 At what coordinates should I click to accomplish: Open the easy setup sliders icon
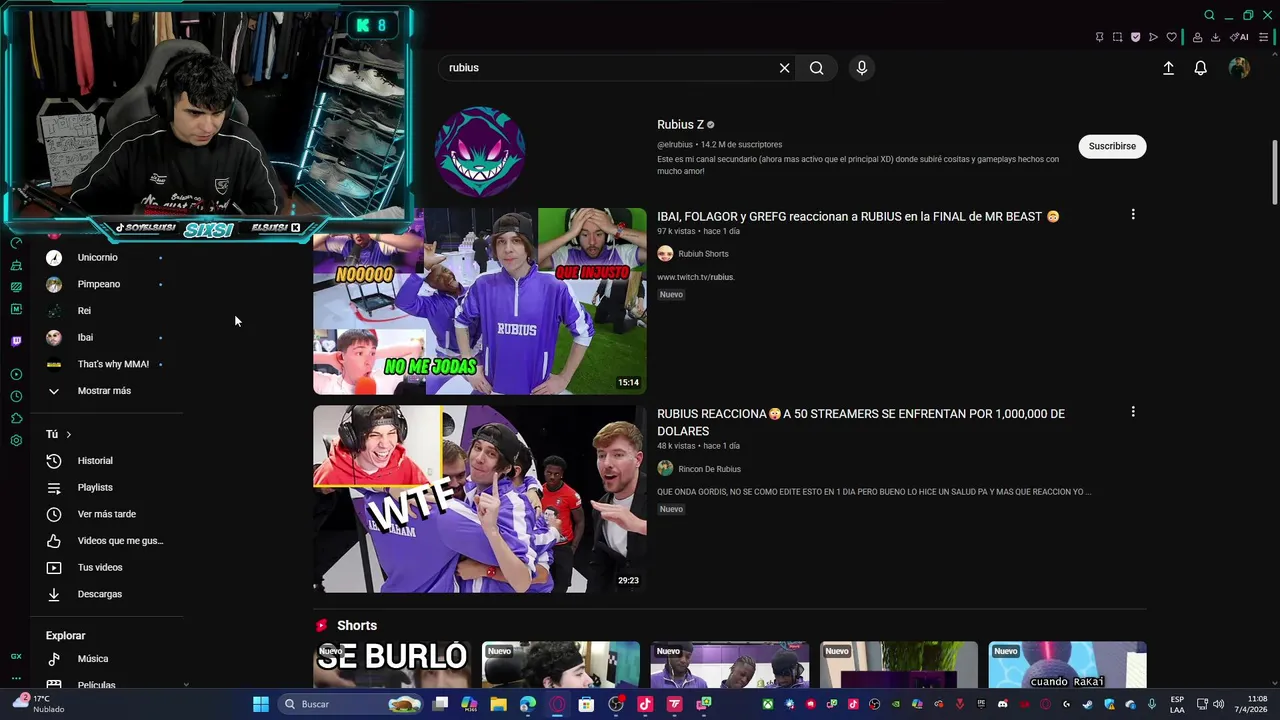1264,37
